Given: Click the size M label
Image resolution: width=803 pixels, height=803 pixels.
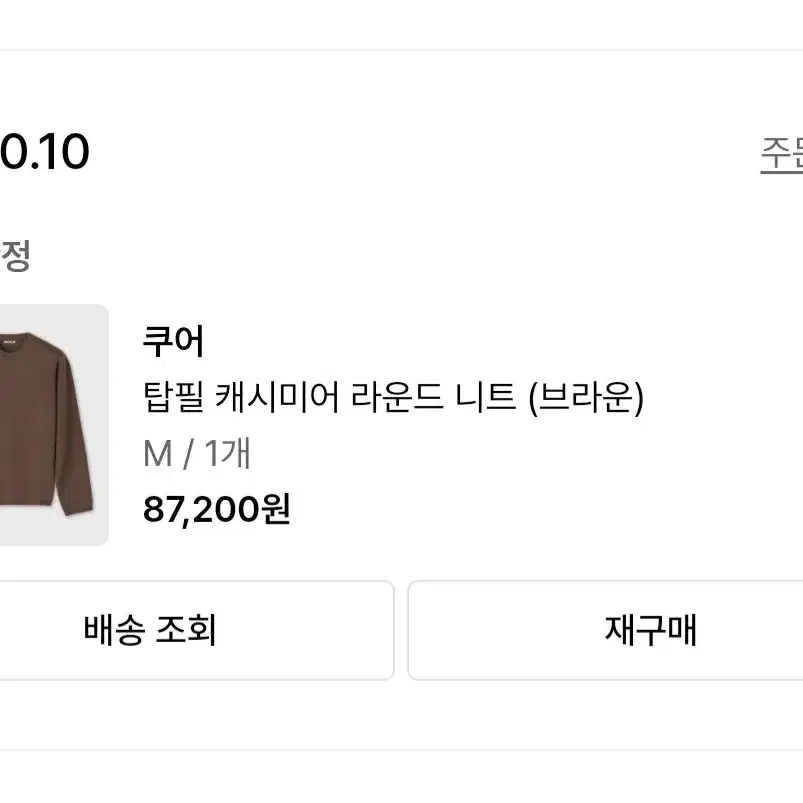Looking at the screenshot, I should (x=157, y=454).
